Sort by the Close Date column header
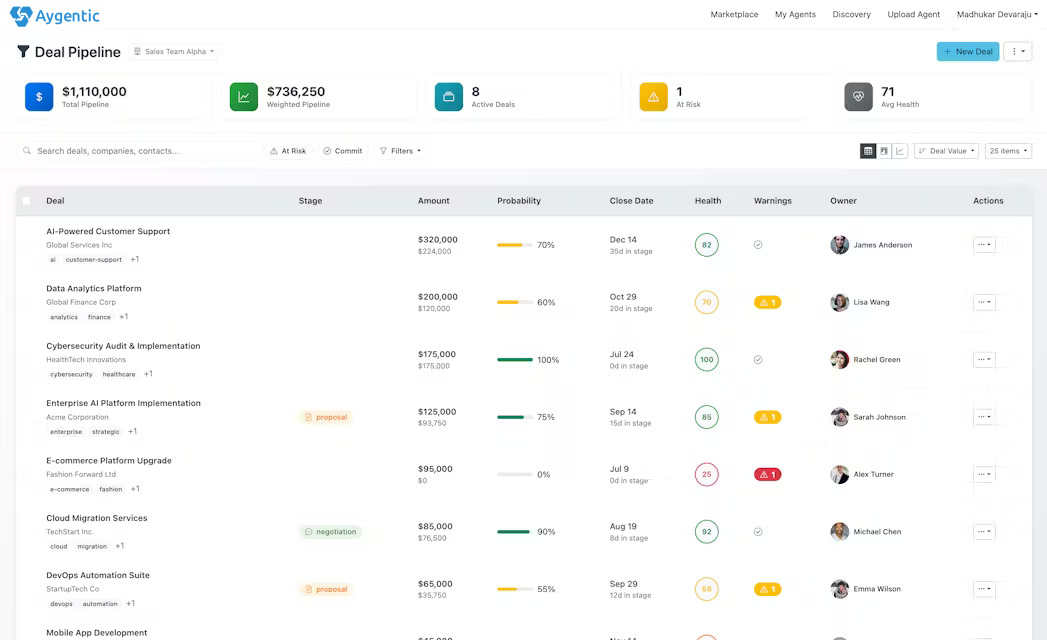The height and width of the screenshot is (640, 1047). click(x=631, y=200)
